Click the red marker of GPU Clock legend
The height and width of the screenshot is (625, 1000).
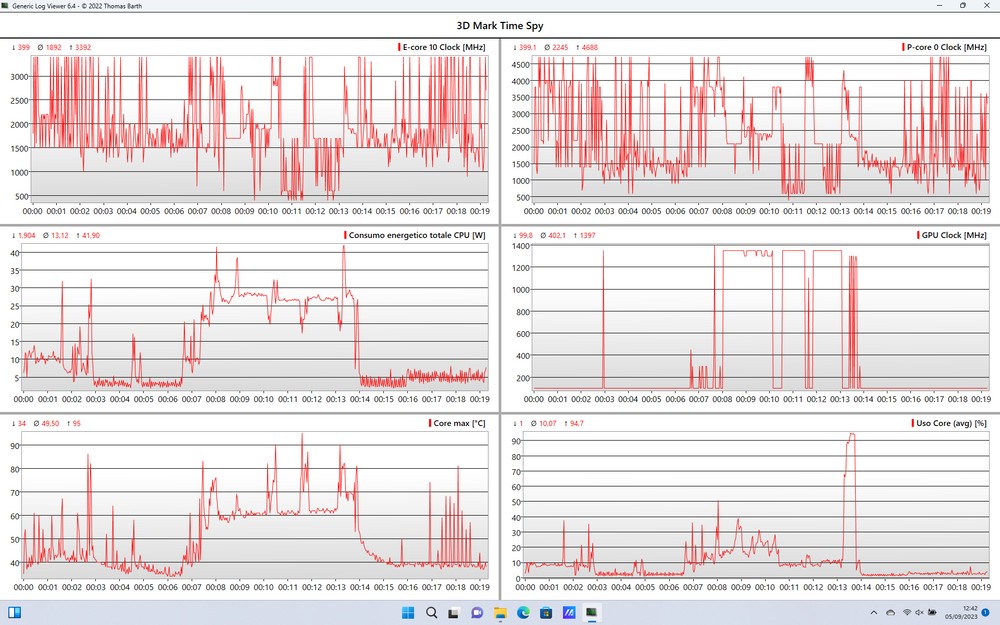[x=918, y=235]
